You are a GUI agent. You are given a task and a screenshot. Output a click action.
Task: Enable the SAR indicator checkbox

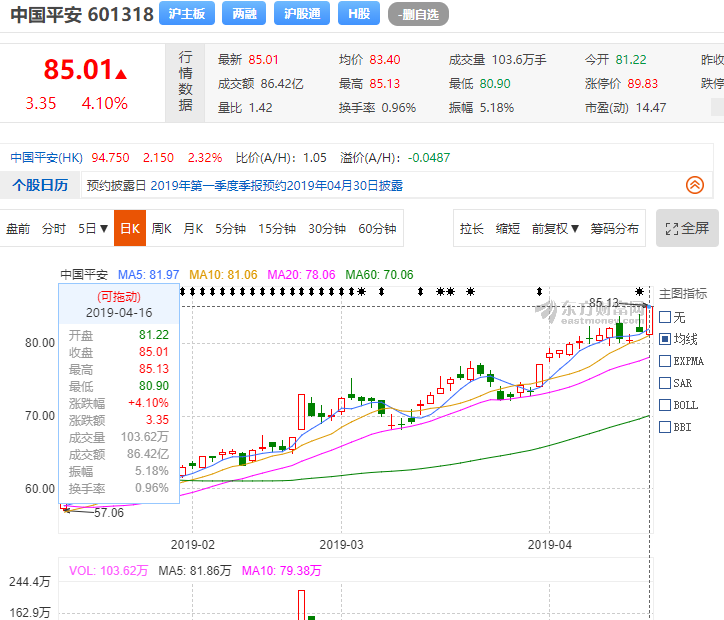(x=665, y=383)
